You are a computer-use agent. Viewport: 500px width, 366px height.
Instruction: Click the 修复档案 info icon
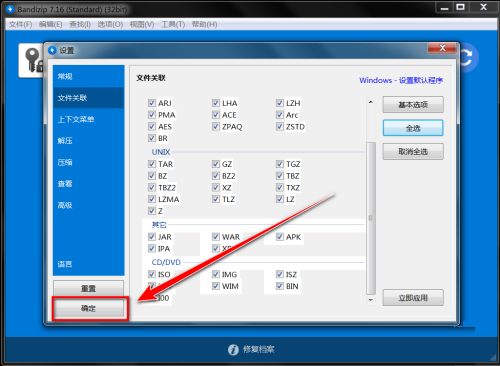pyautogui.click(x=233, y=350)
